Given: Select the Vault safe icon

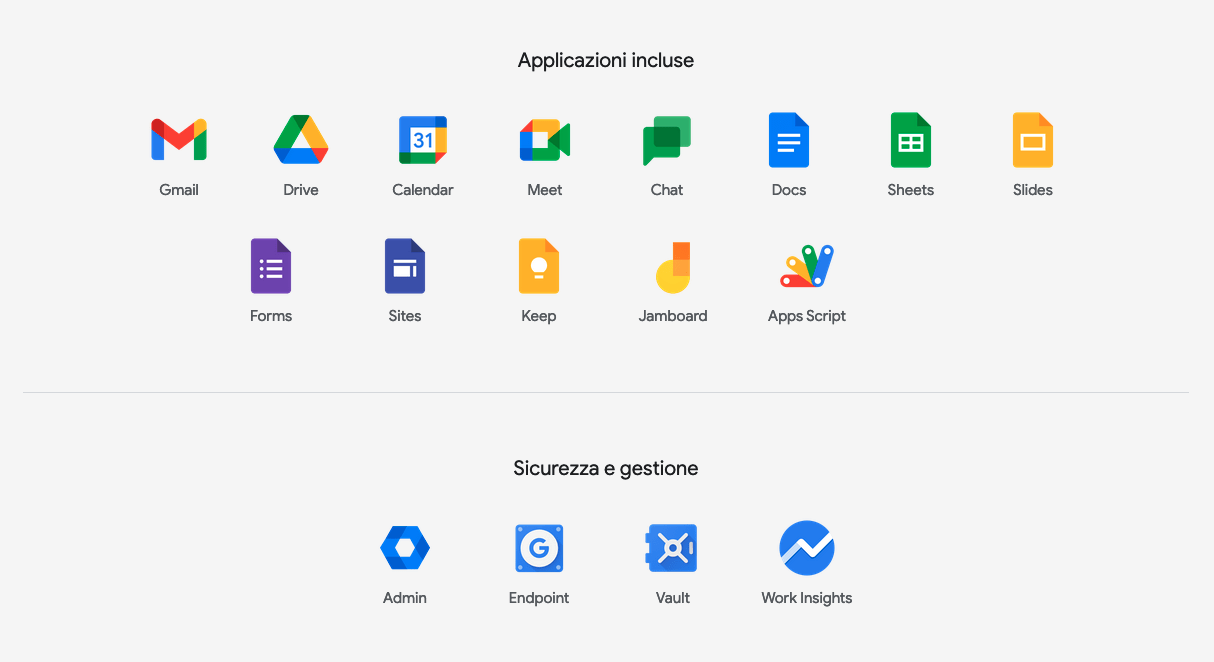Looking at the screenshot, I should [x=673, y=548].
